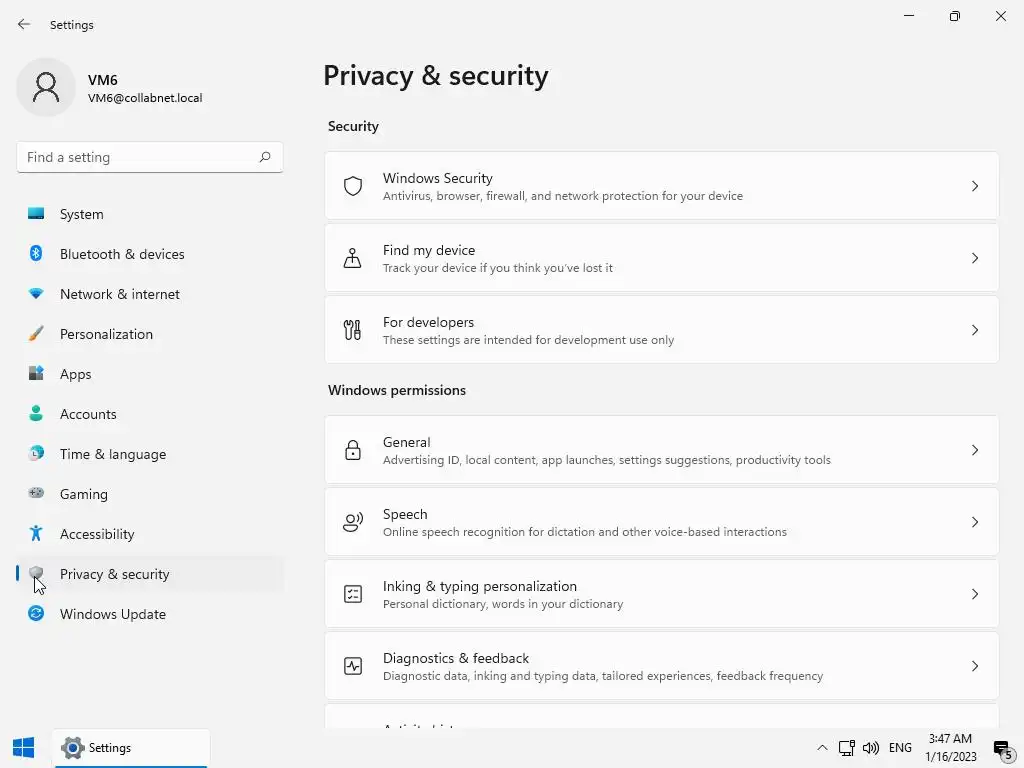Viewport: 1024px width, 768px height.
Task: Show hidden system tray icons
Action: pyautogui.click(x=822, y=747)
